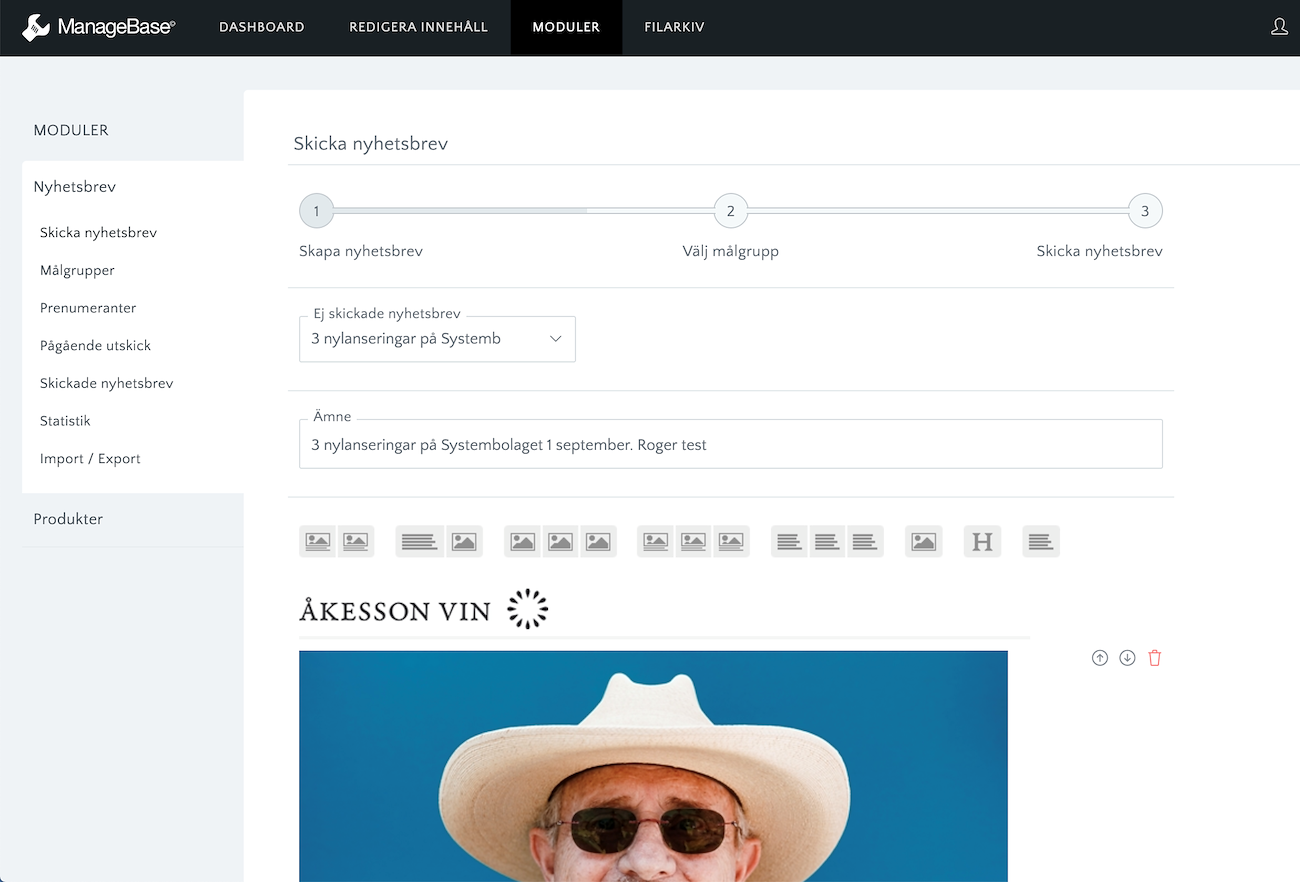The height and width of the screenshot is (882, 1300).
Task: Expand the Produkter module section
Action: coord(68,519)
